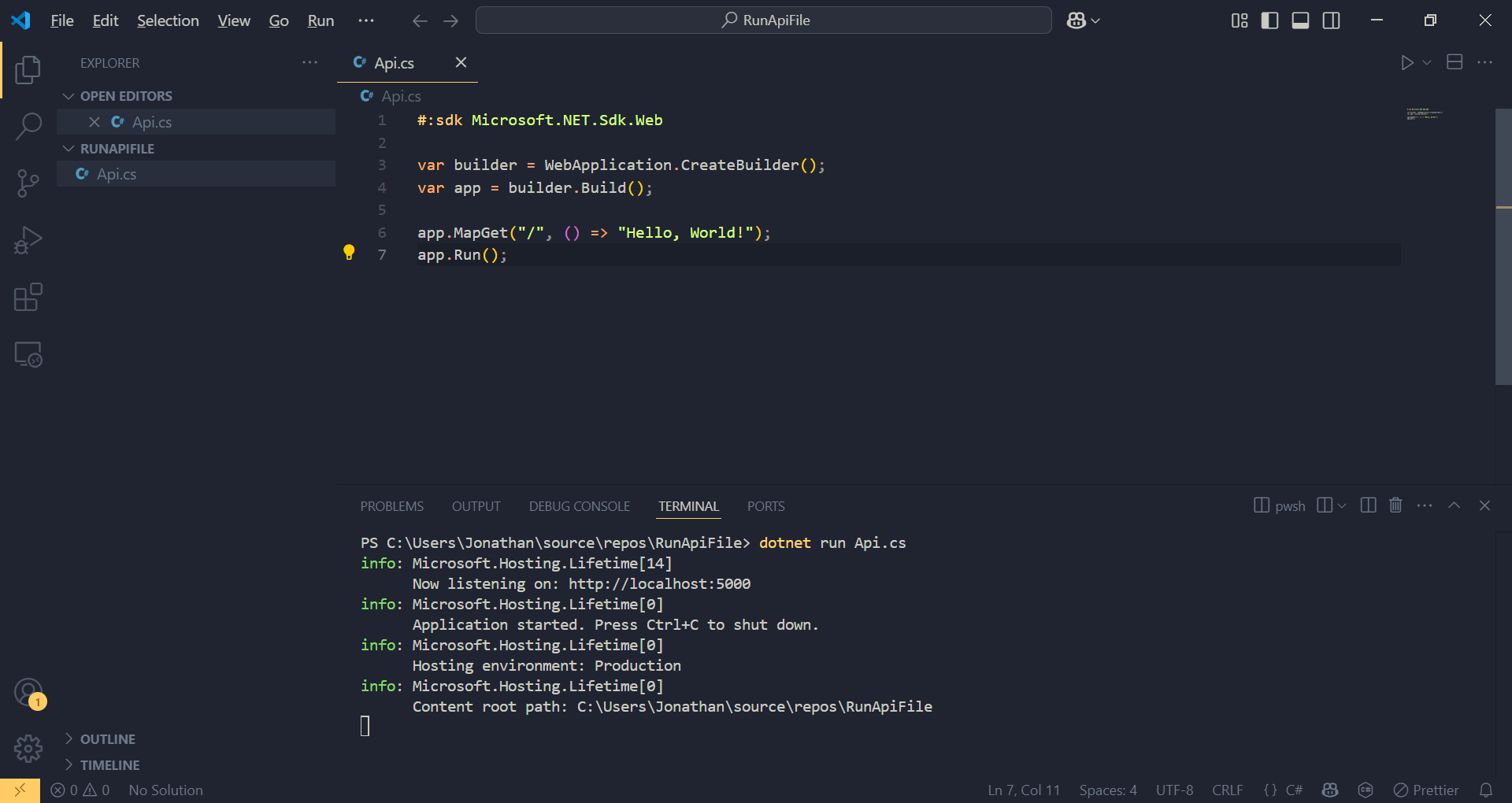Click the RunApiFile command center bar
Screen dimensions: 1512x803
pyautogui.click(x=763, y=20)
